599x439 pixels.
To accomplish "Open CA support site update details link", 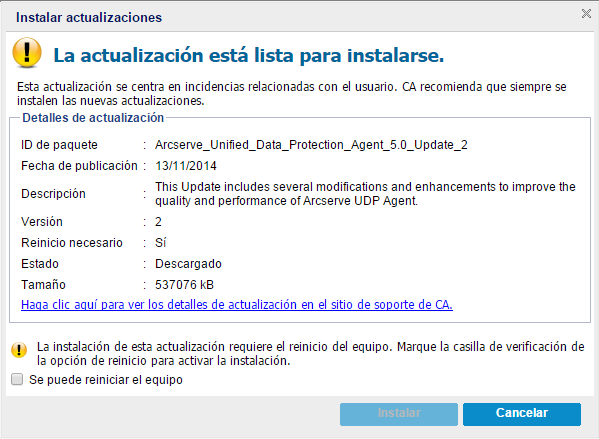I will 237,305.
